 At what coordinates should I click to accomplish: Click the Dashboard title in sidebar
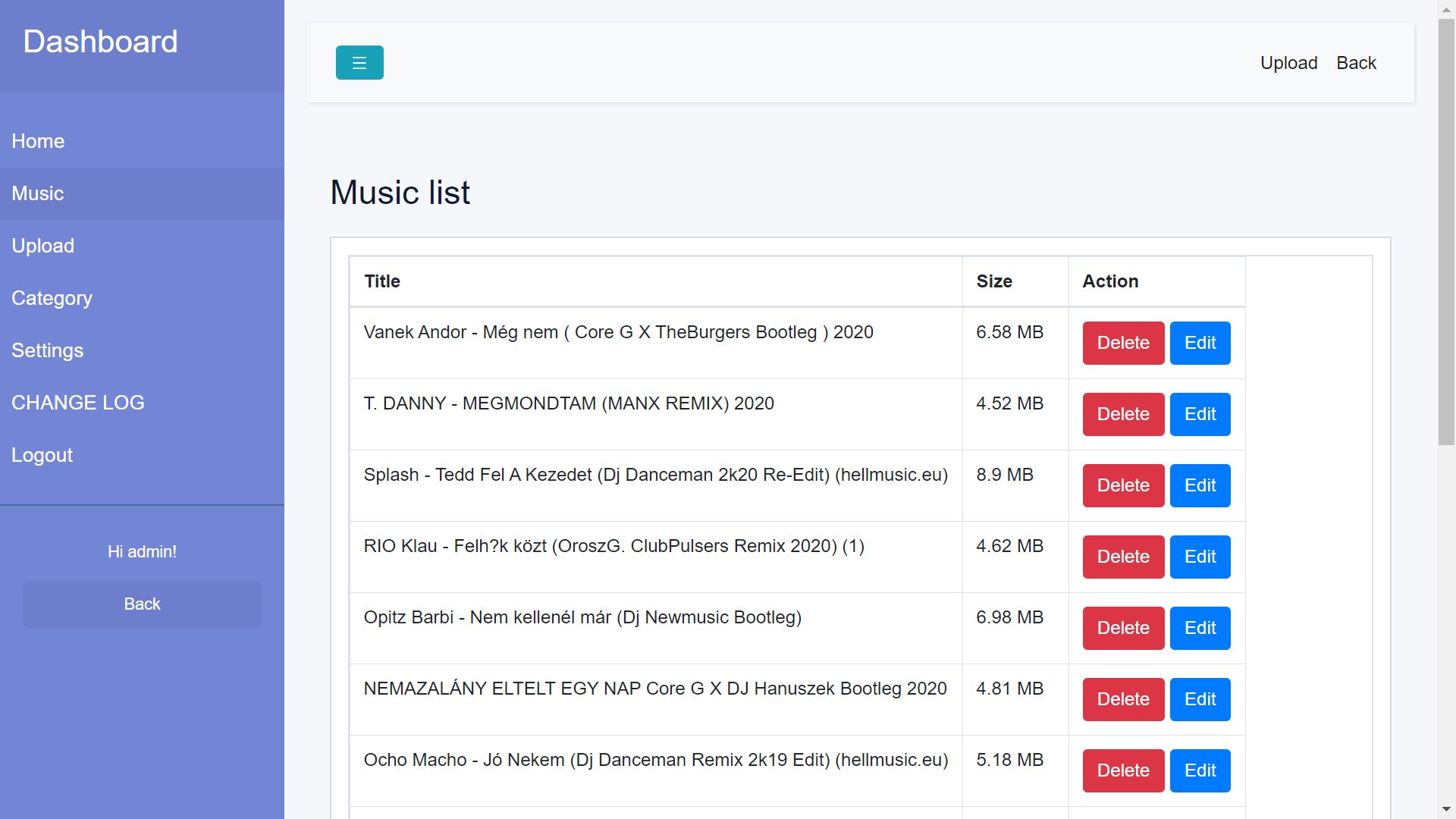100,42
